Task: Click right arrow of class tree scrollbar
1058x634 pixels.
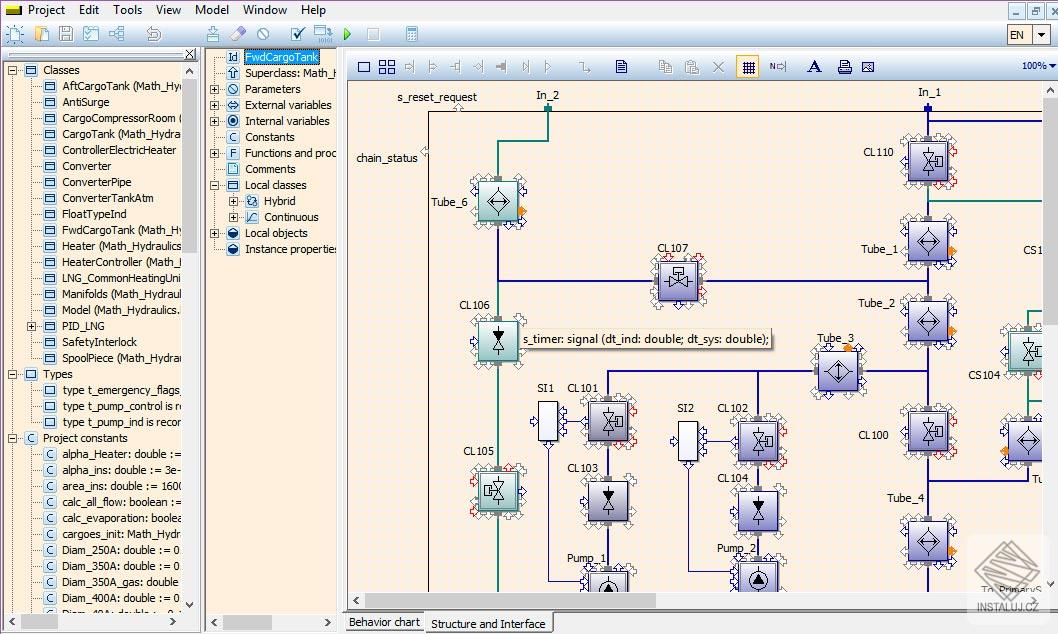Action: coord(173,621)
